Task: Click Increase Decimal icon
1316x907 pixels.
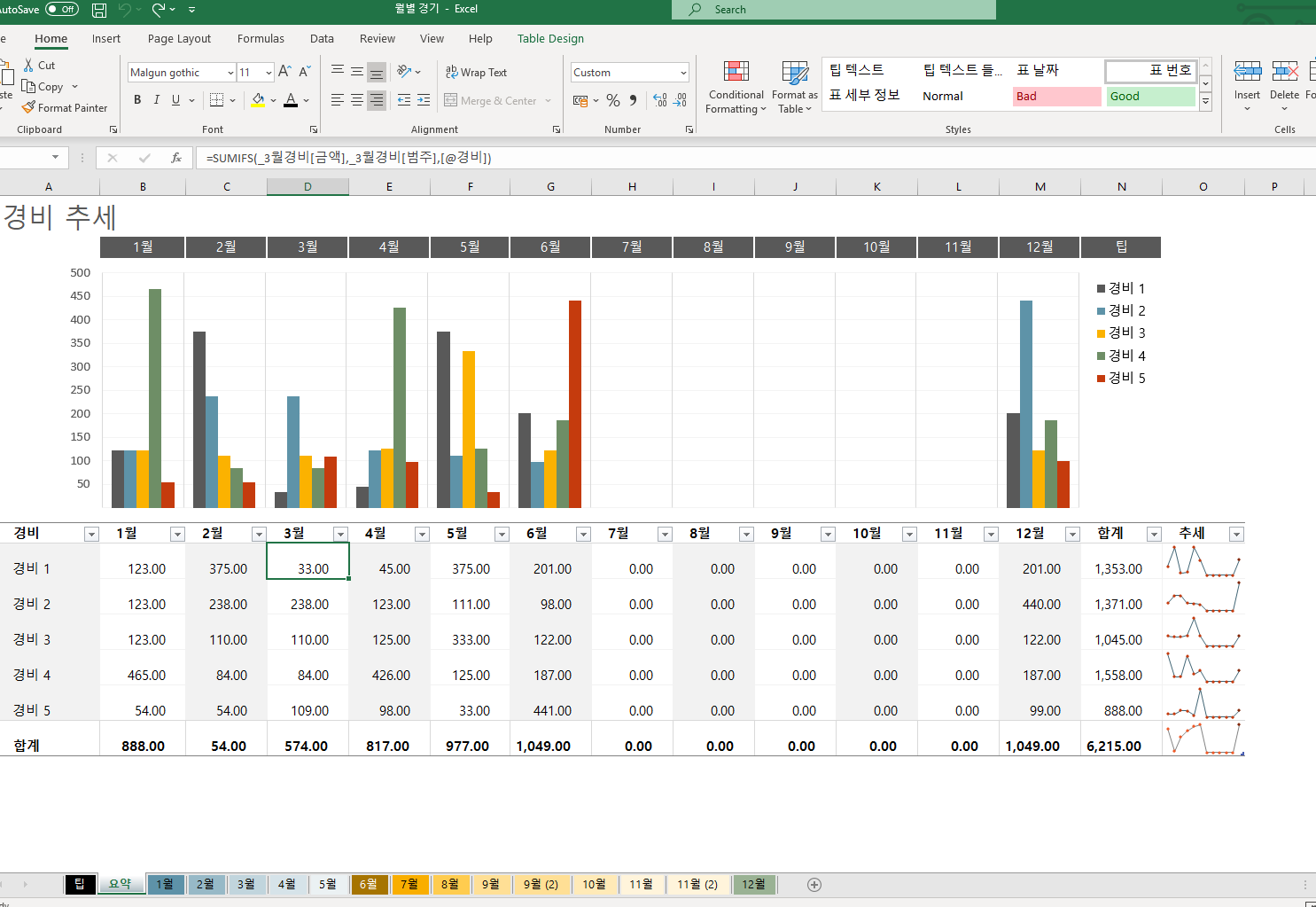Action: point(660,100)
